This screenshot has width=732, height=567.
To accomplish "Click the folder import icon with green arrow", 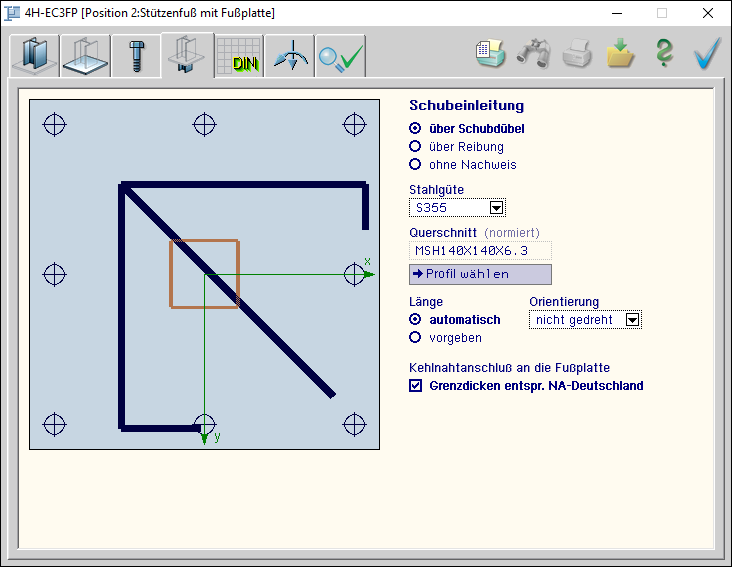I will pos(621,54).
